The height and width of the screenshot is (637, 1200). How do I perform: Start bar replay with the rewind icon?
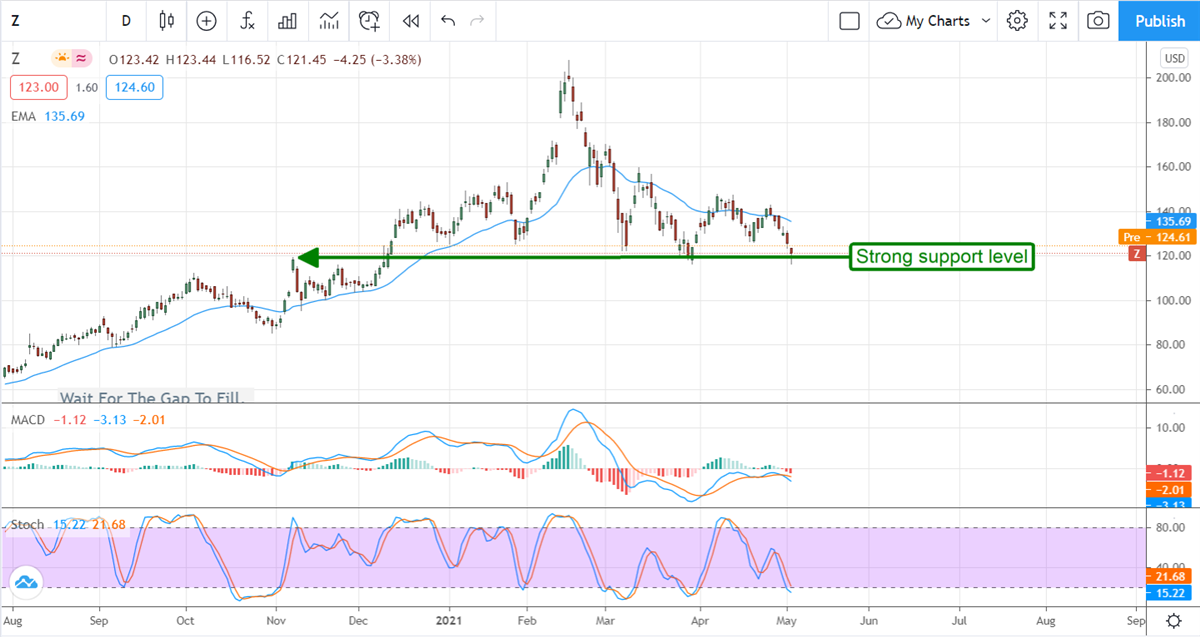[410, 20]
